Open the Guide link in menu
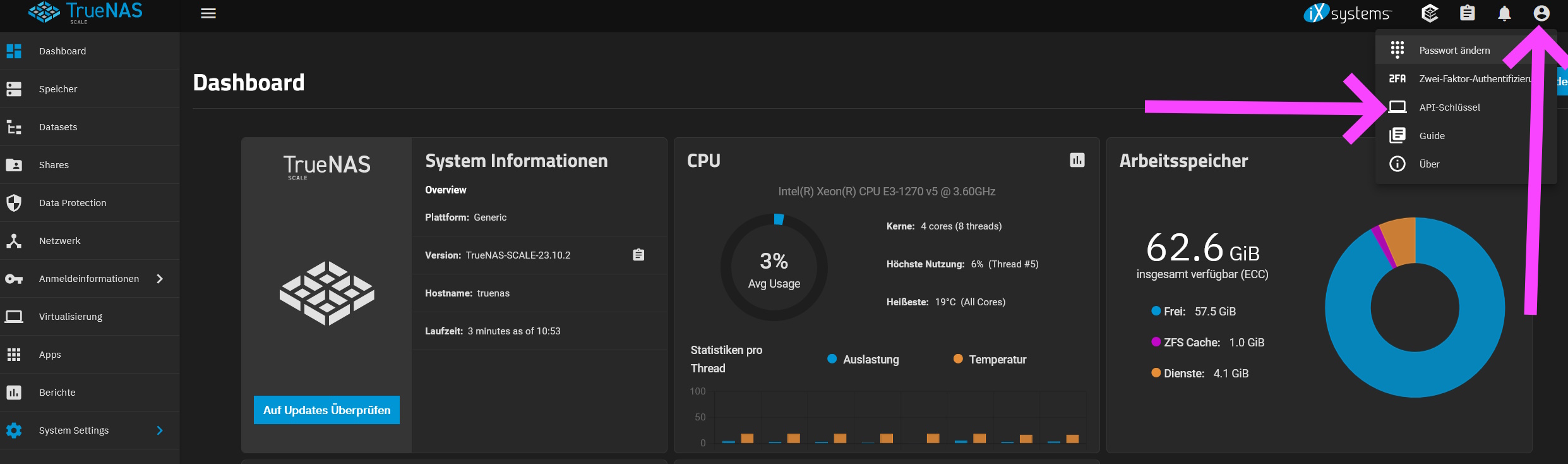Screen dimensions: 1568x464 [1432, 136]
